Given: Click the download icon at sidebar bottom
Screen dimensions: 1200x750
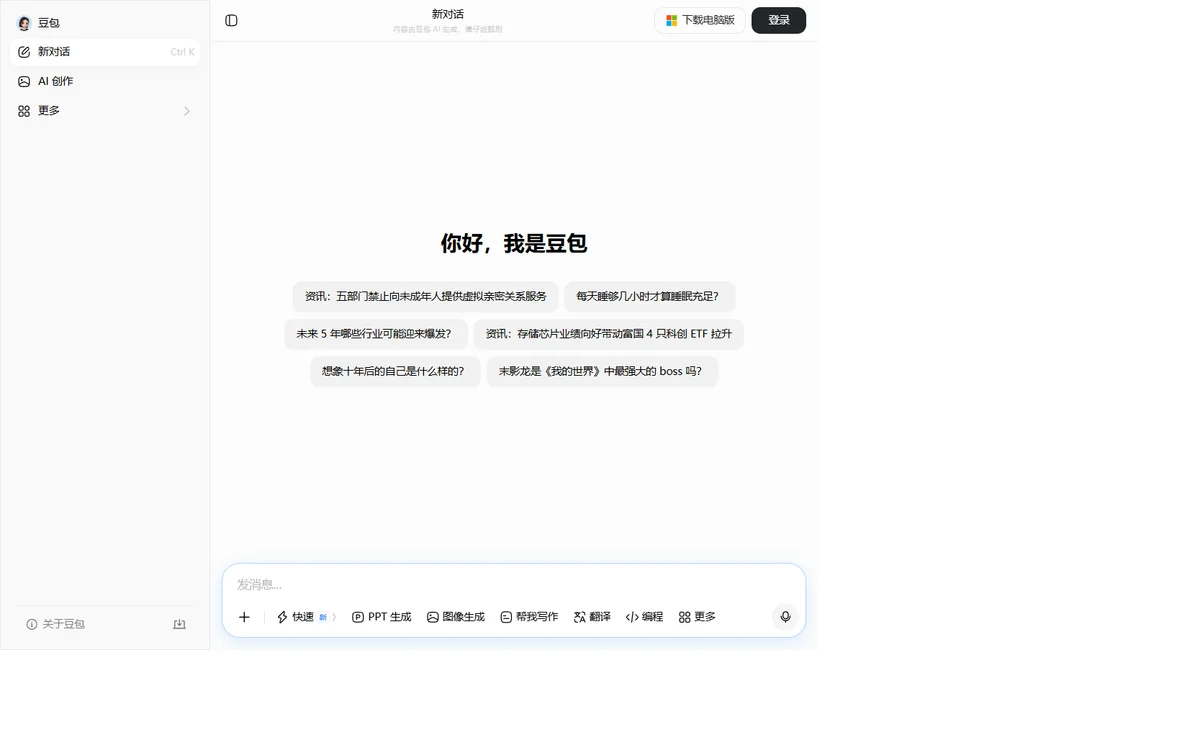Looking at the screenshot, I should click(180, 624).
